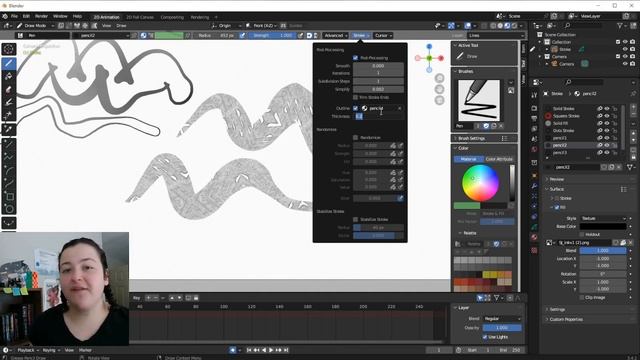Toggle the Outline checkbox
Image resolution: width=640 pixels, height=360 pixels.
355,108
